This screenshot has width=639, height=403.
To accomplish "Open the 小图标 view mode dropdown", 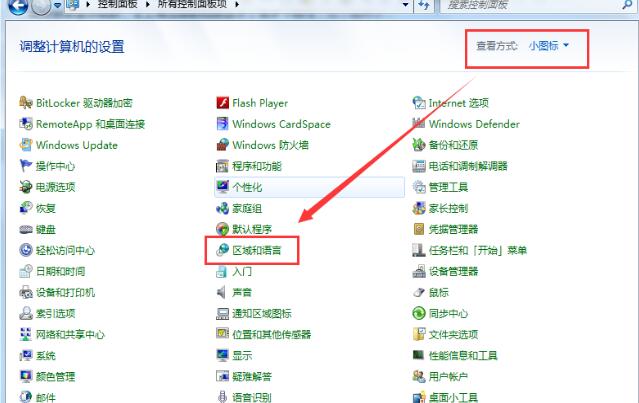I will point(548,46).
